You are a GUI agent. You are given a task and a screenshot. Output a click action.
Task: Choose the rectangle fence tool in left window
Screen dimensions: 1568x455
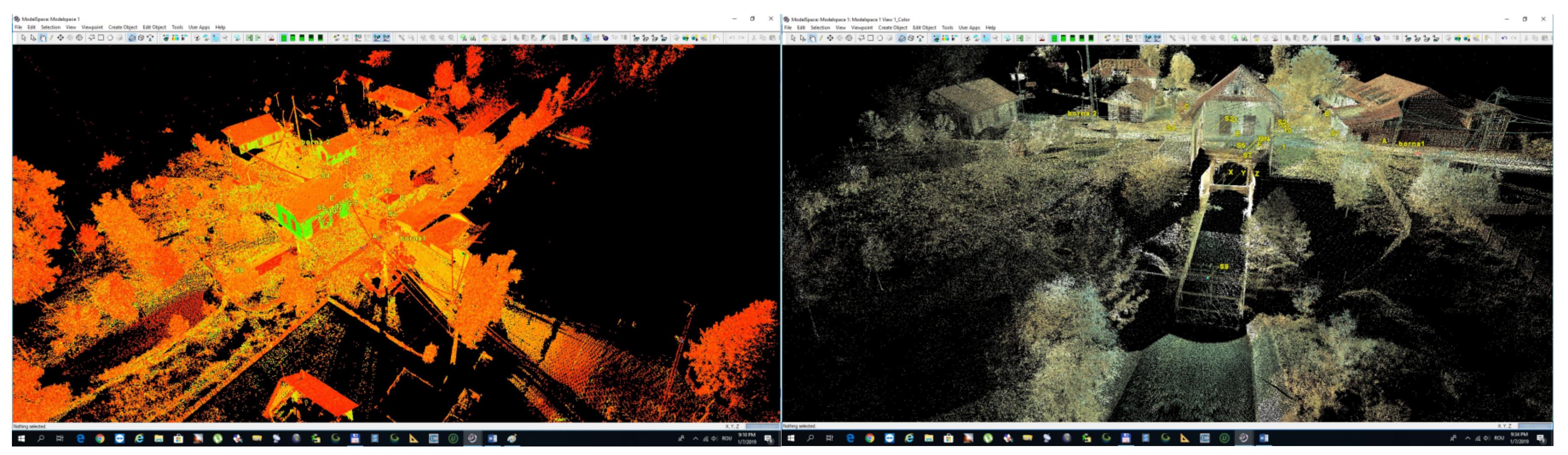click(101, 38)
